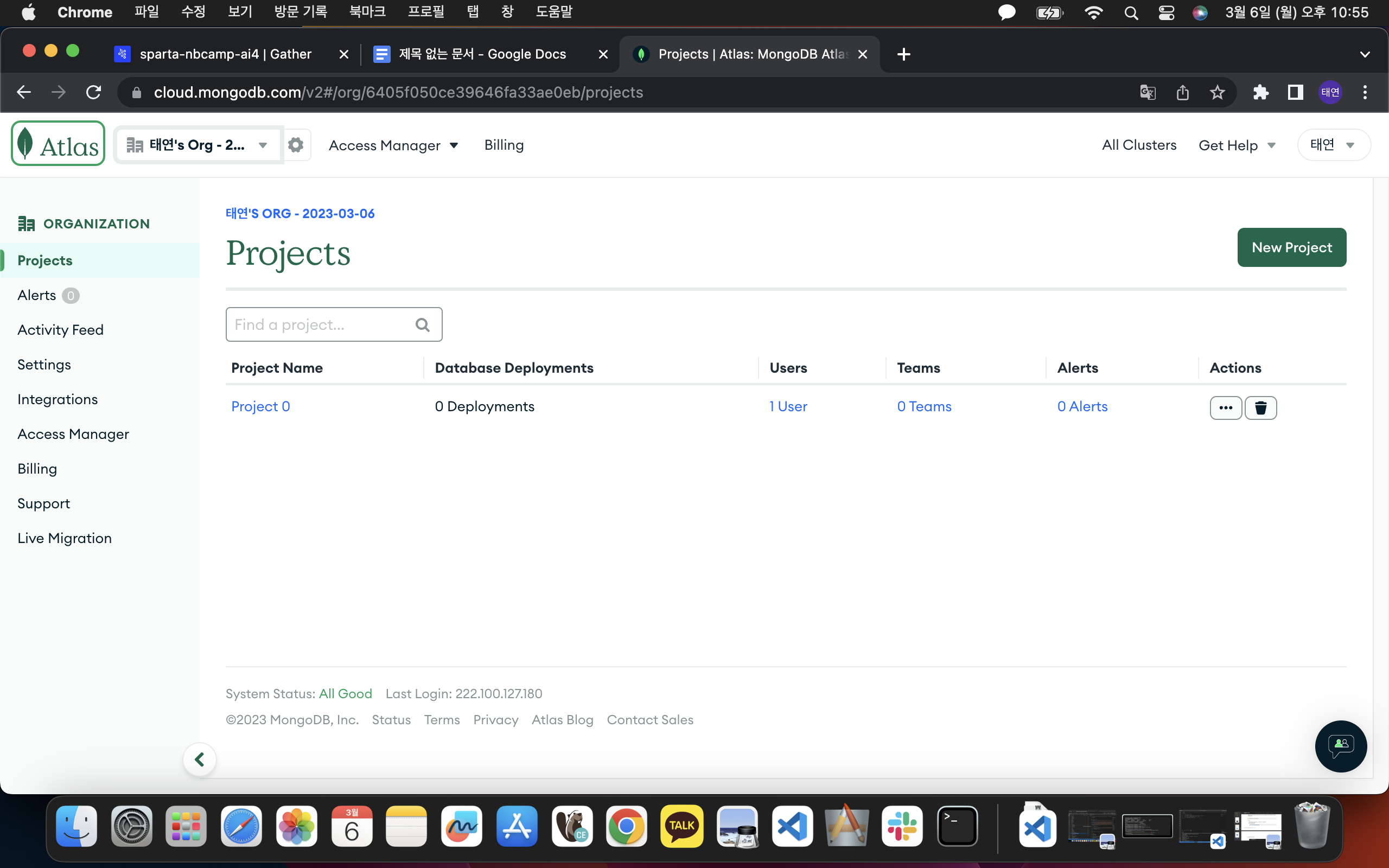The width and height of the screenshot is (1389, 868).
Task: Open Integrations in the sidebar
Action: click(58, 400)
